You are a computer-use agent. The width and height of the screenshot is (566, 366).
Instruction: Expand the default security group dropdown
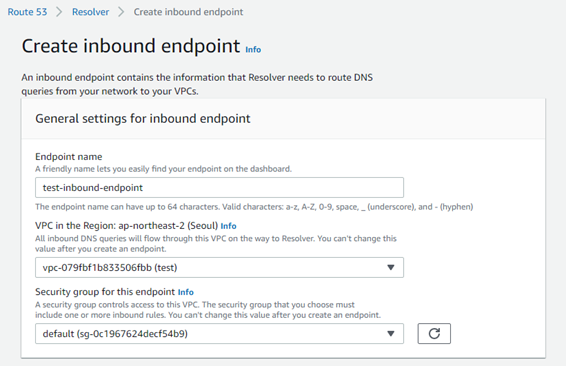pyautogui.click(x=219, y=334)
